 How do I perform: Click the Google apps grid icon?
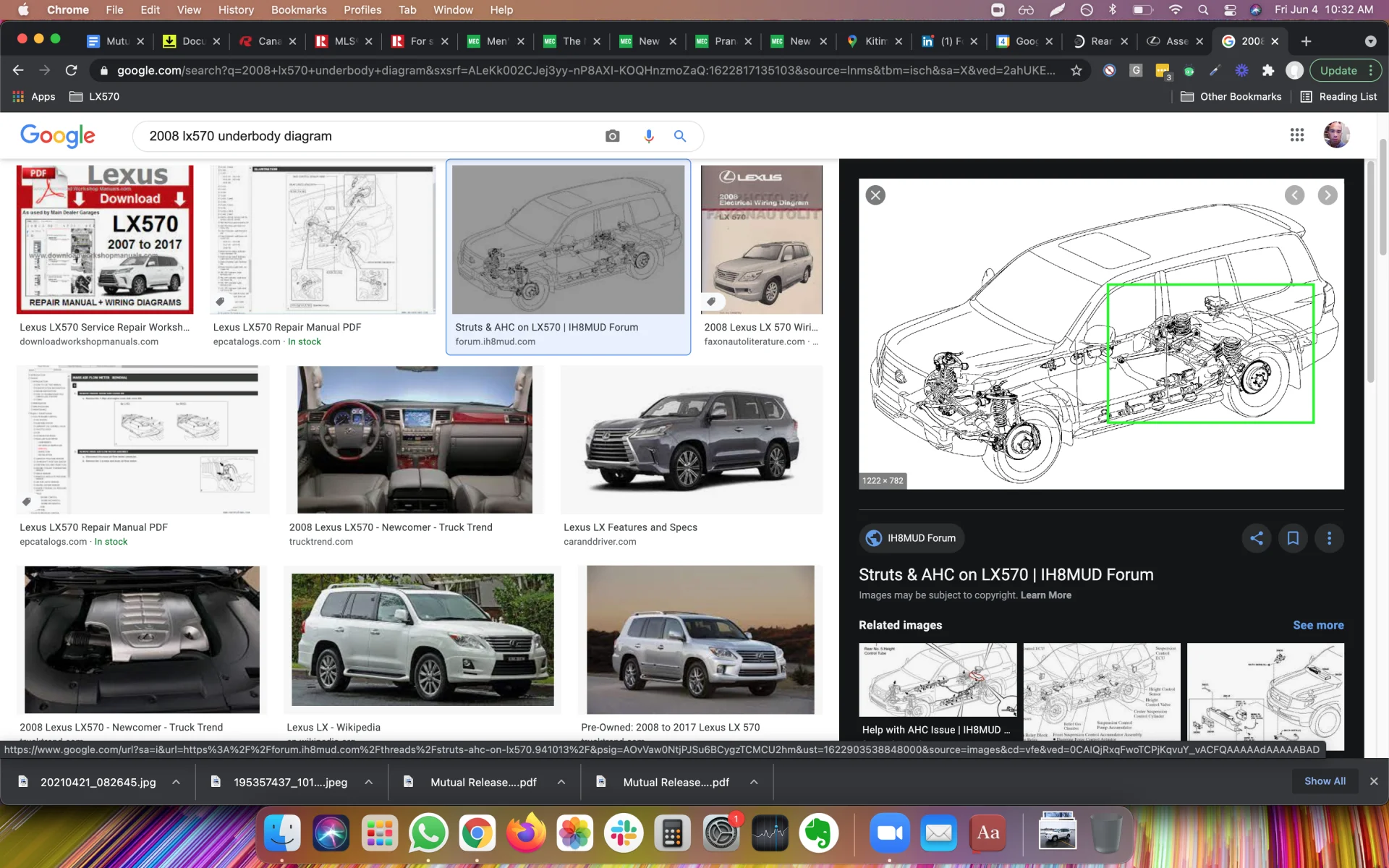tap(1296, 135)
